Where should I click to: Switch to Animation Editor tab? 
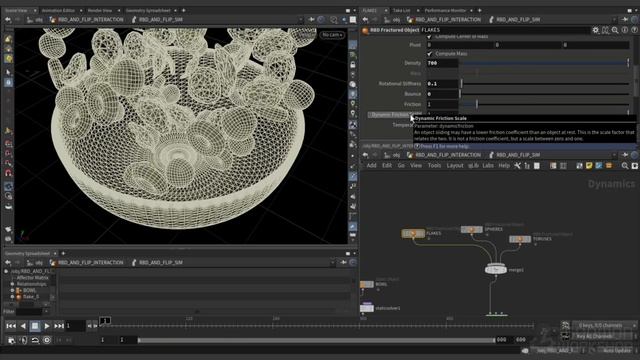58,10
